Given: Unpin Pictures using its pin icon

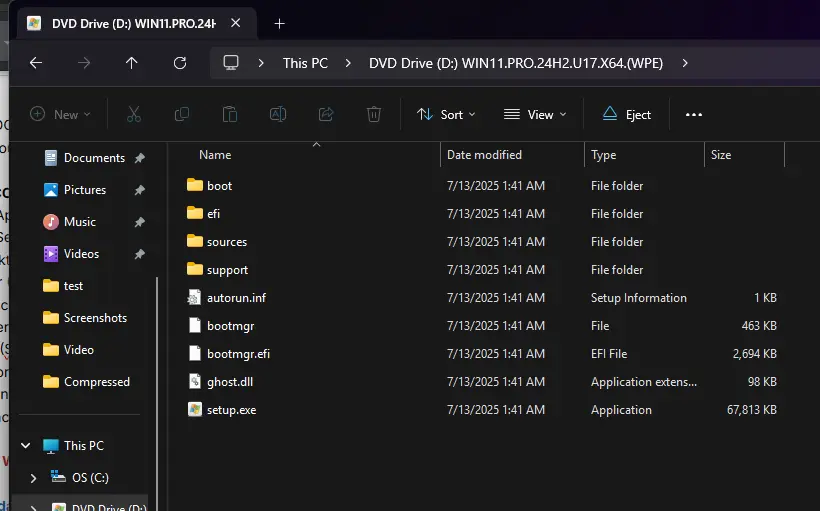Looking at the screenshot, I should [x=140, y=190].
